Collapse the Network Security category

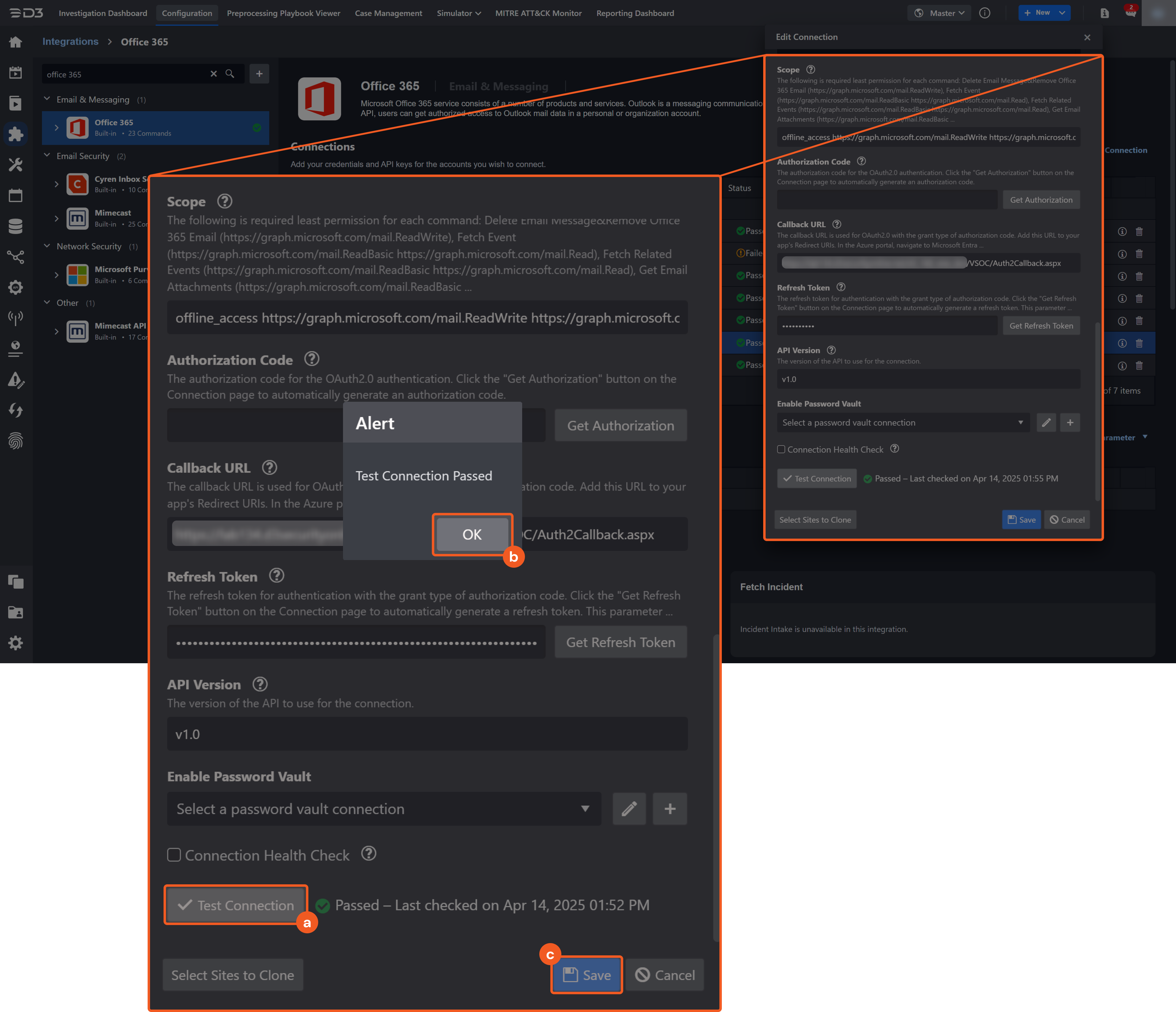click(47, 246)
